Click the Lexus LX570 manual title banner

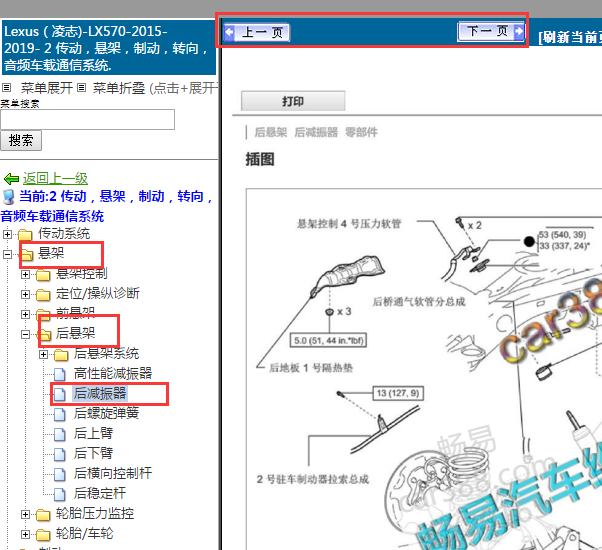[x=109, y=48]
